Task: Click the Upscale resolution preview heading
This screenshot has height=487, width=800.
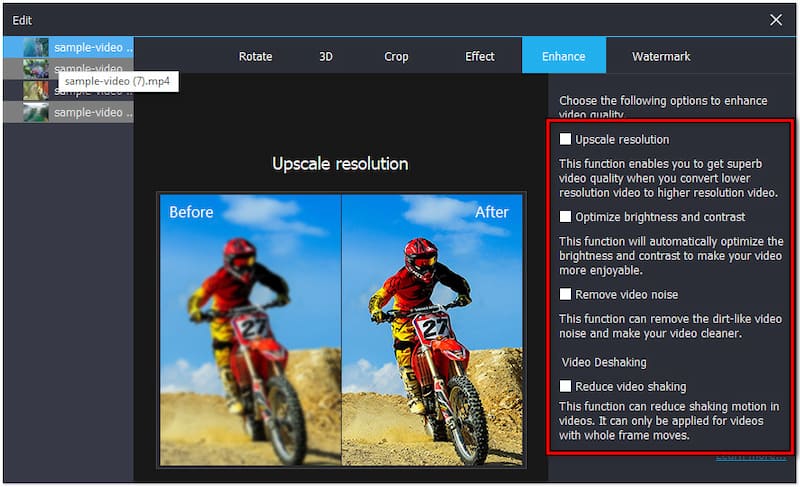Action: (340, 163)
